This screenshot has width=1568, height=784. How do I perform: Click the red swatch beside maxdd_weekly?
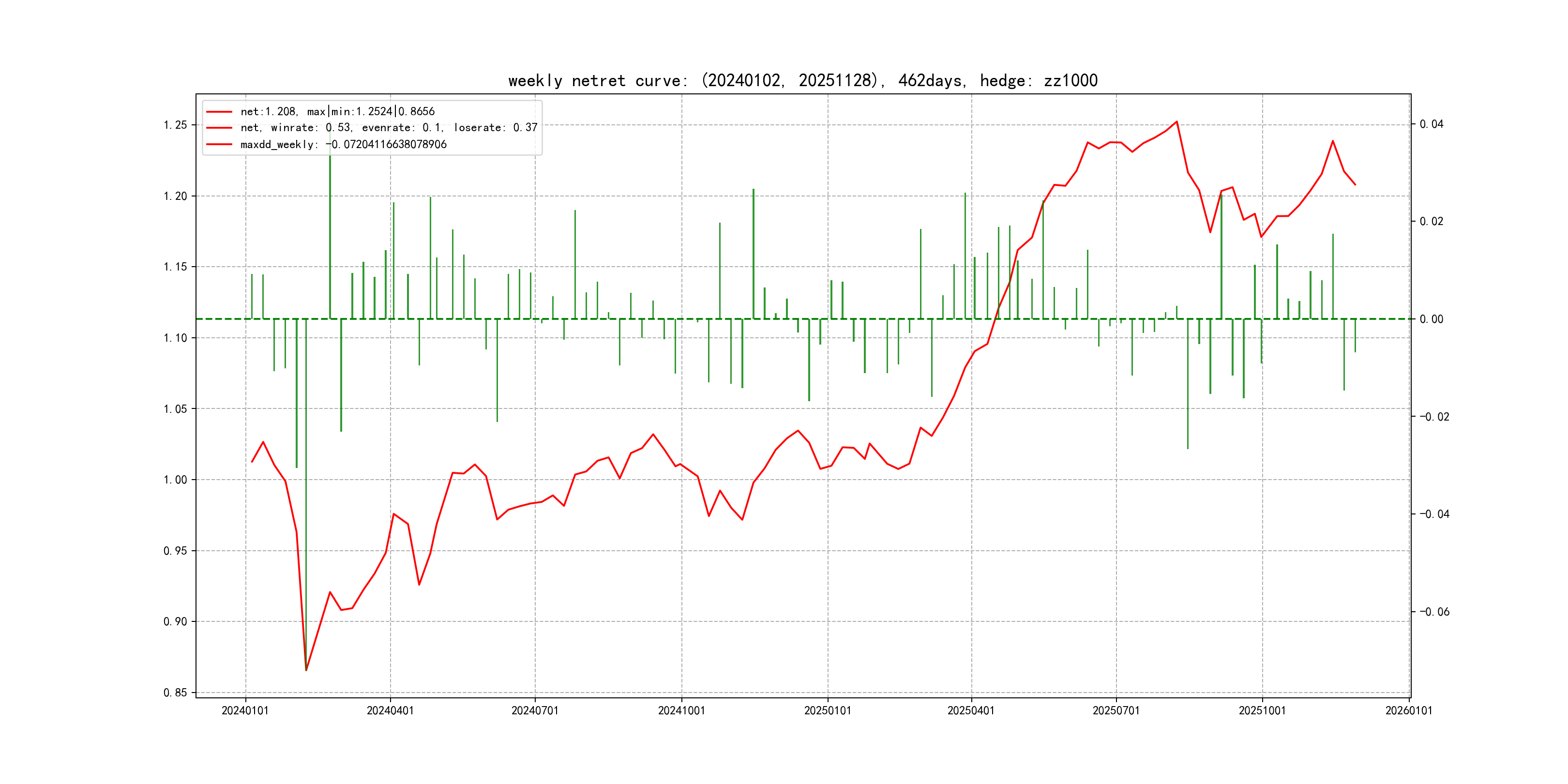click(x=219, y=145)
